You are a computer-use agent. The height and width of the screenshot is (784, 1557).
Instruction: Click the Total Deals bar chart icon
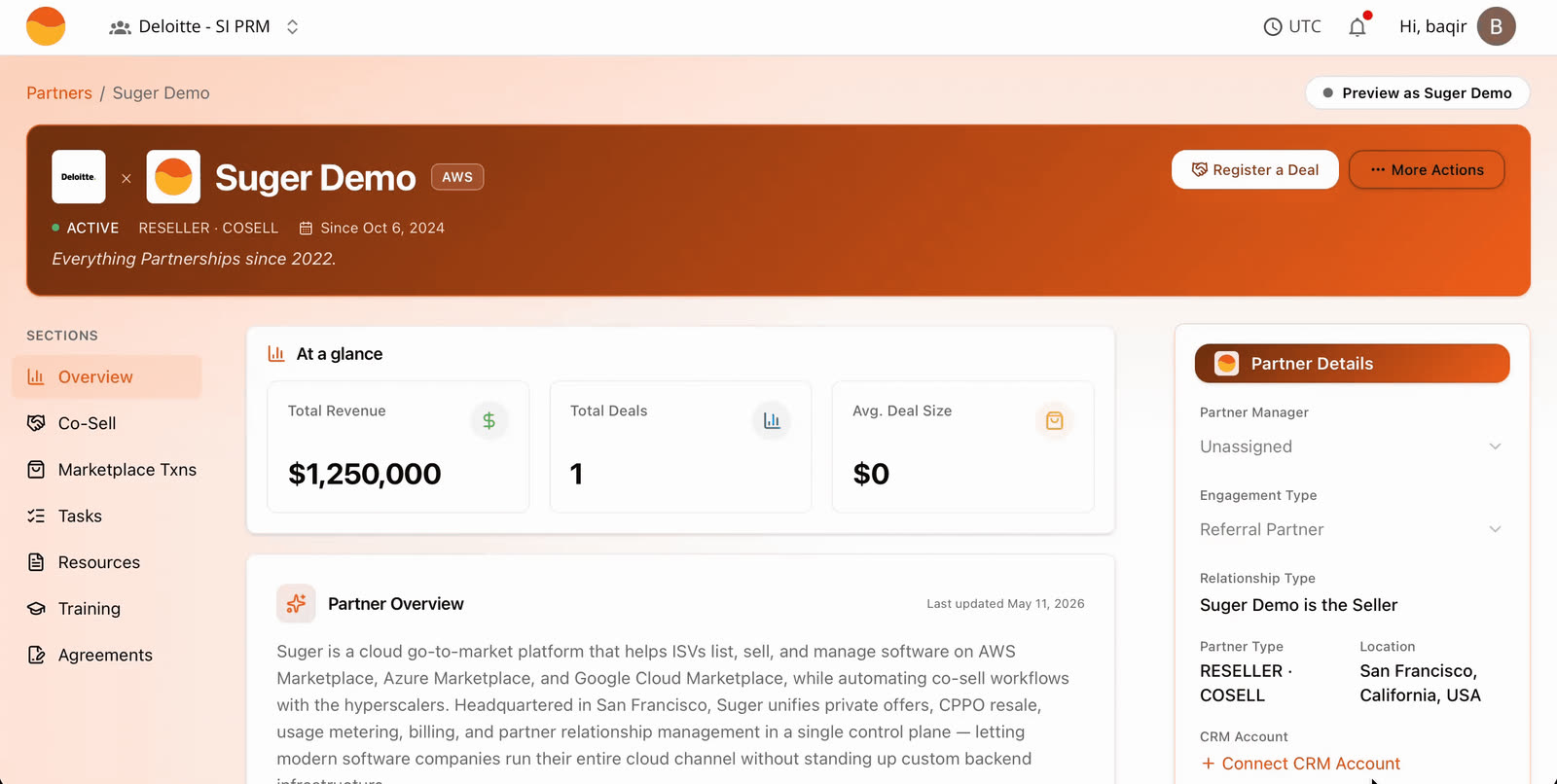772,421
